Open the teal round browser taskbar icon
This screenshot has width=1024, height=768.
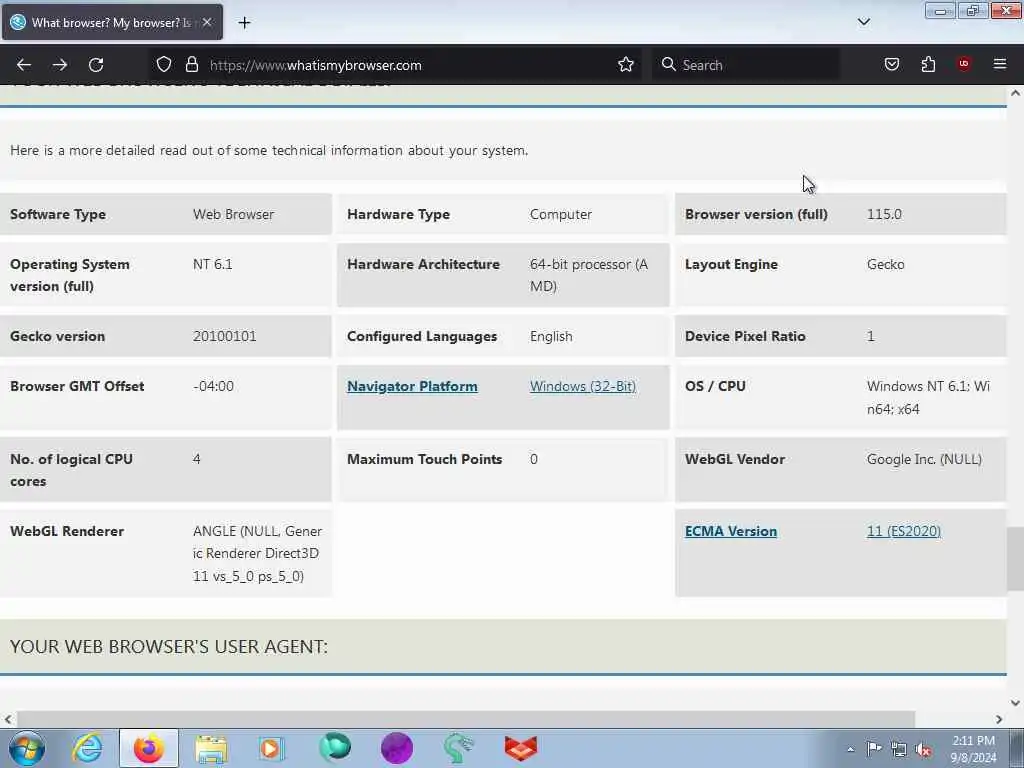[x=334, y=748]
